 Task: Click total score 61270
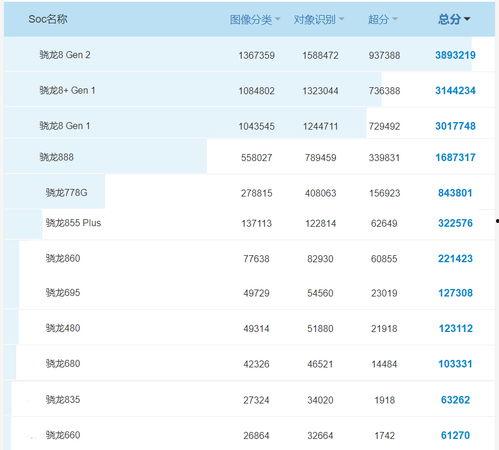pos(455,435)
